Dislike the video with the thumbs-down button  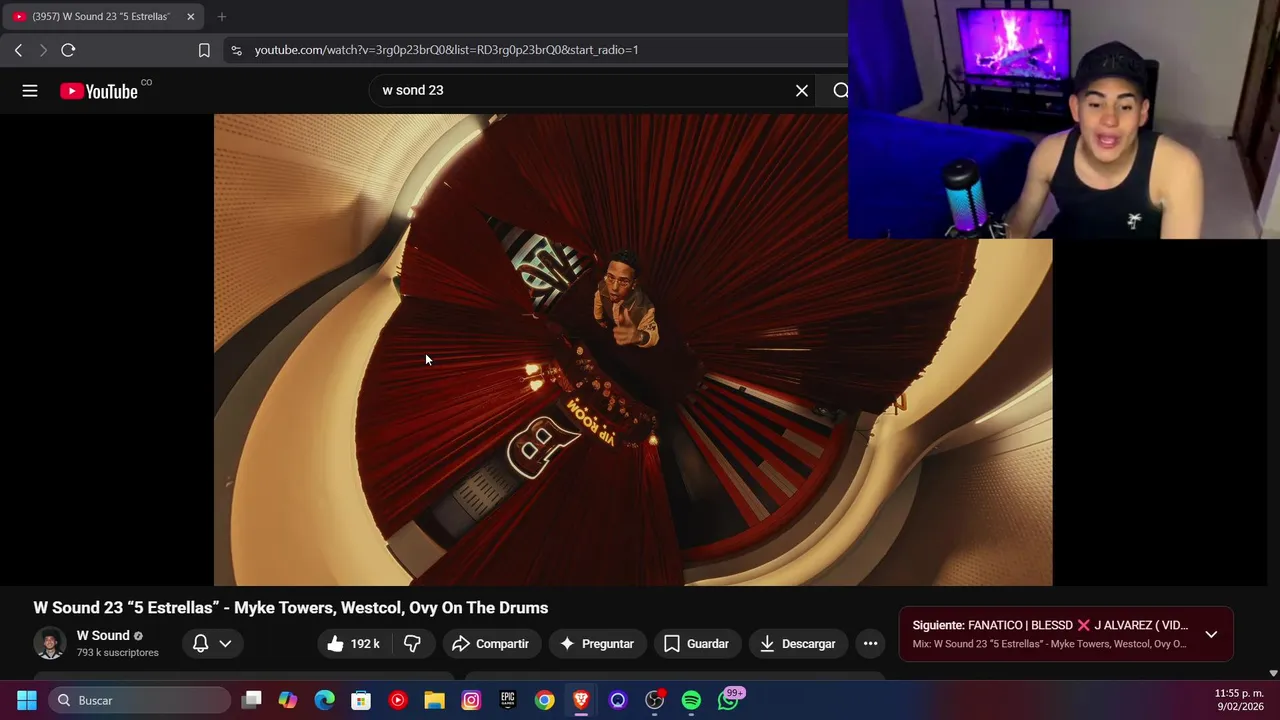[412, 644]
